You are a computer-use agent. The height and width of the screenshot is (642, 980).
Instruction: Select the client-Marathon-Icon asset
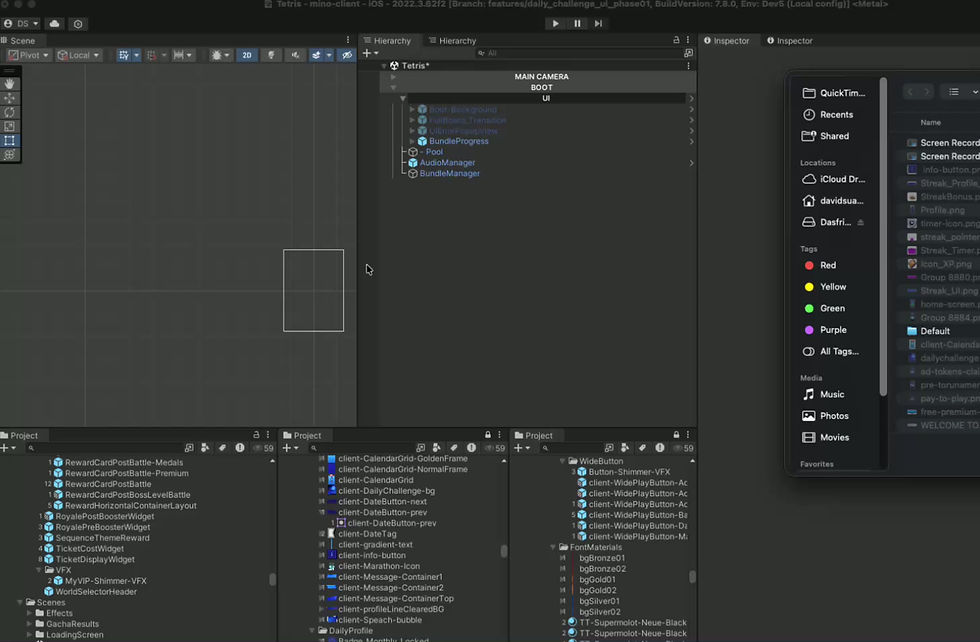(379, 566)
